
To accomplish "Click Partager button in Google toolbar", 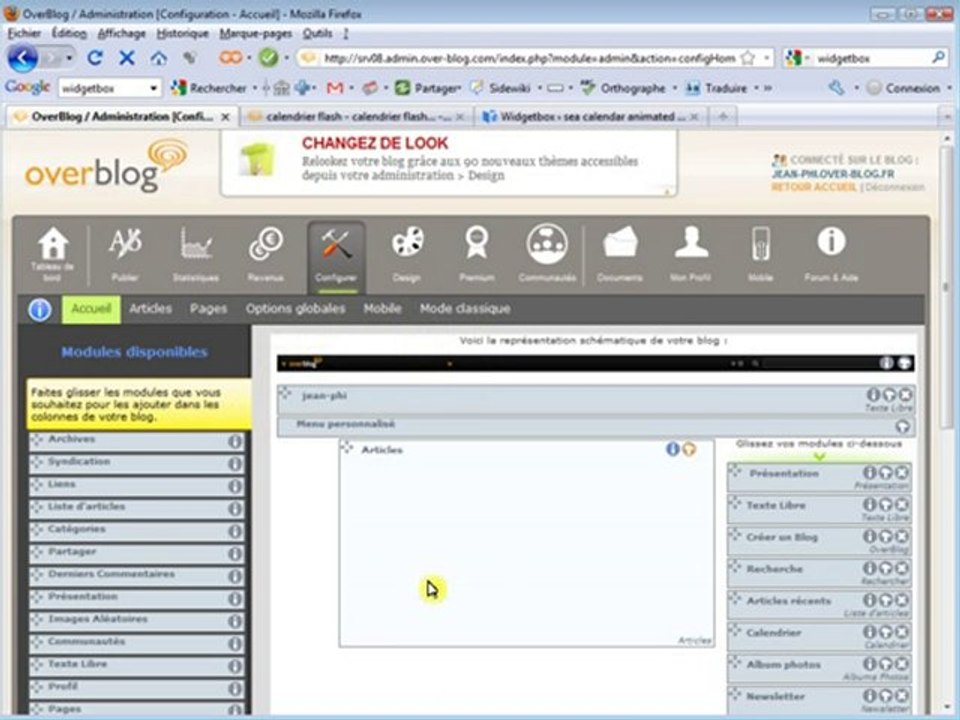I will coord(428,88).
